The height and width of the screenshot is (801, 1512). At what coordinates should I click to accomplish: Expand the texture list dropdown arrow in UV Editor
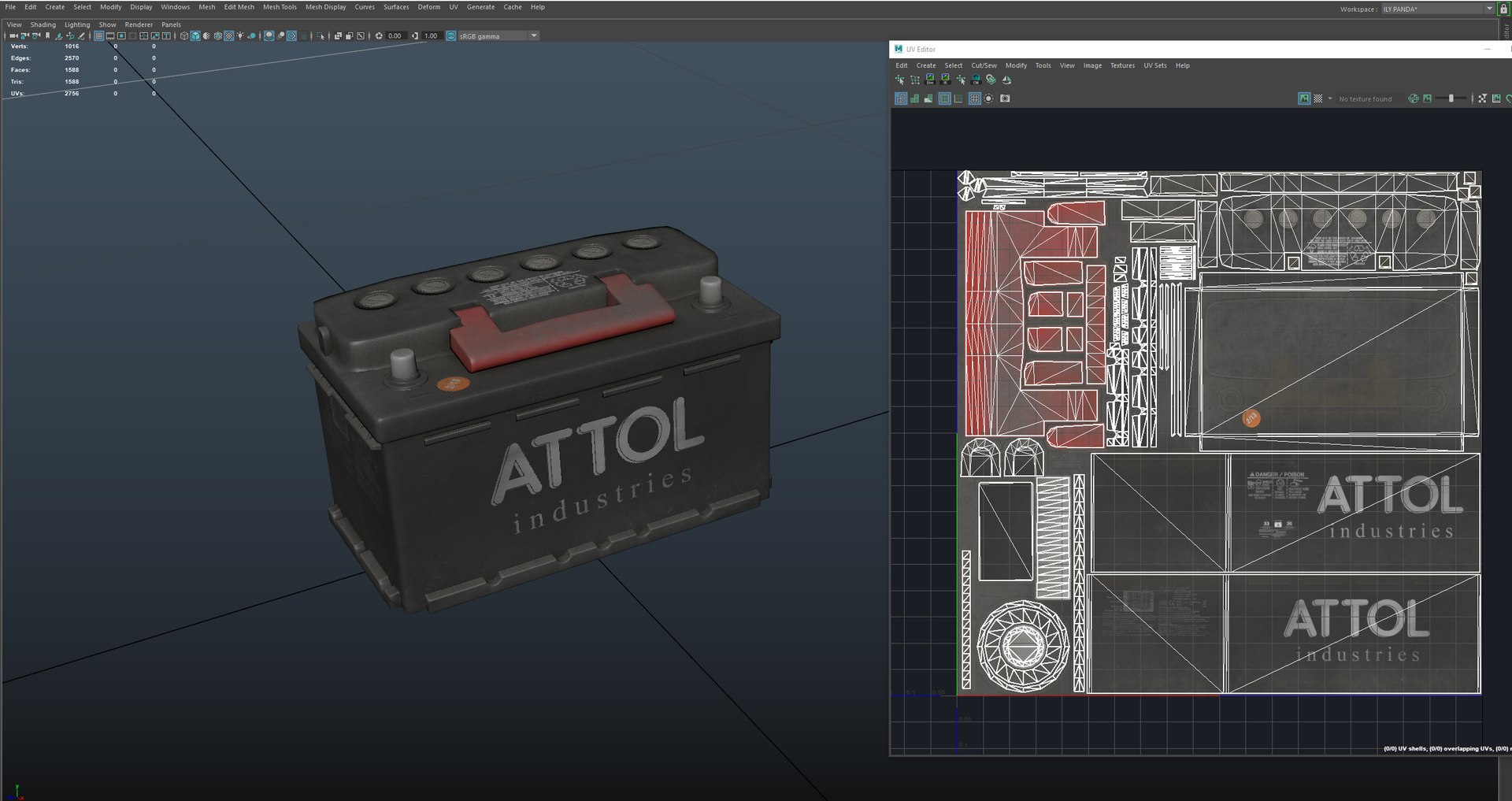tap(1330, 98)
